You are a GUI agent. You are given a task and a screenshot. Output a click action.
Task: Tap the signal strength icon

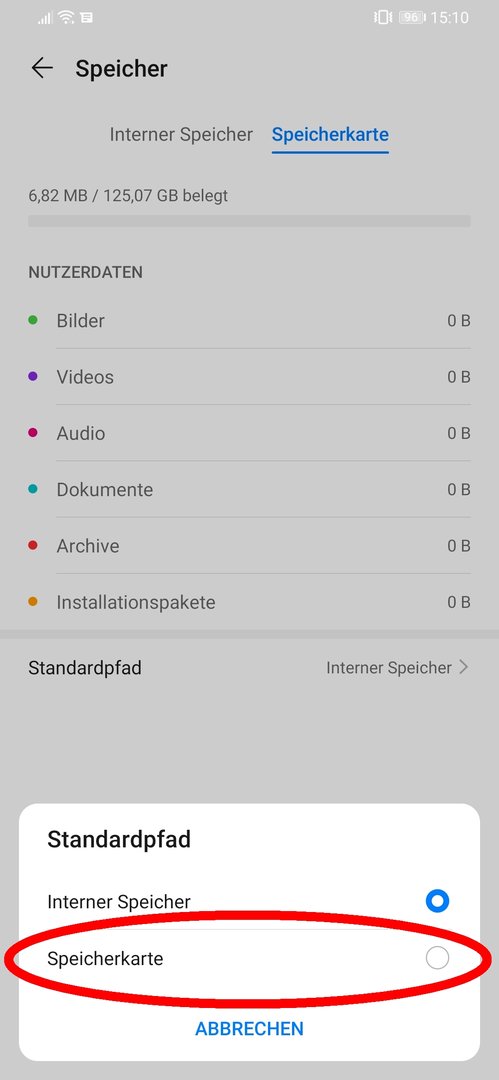45,18
